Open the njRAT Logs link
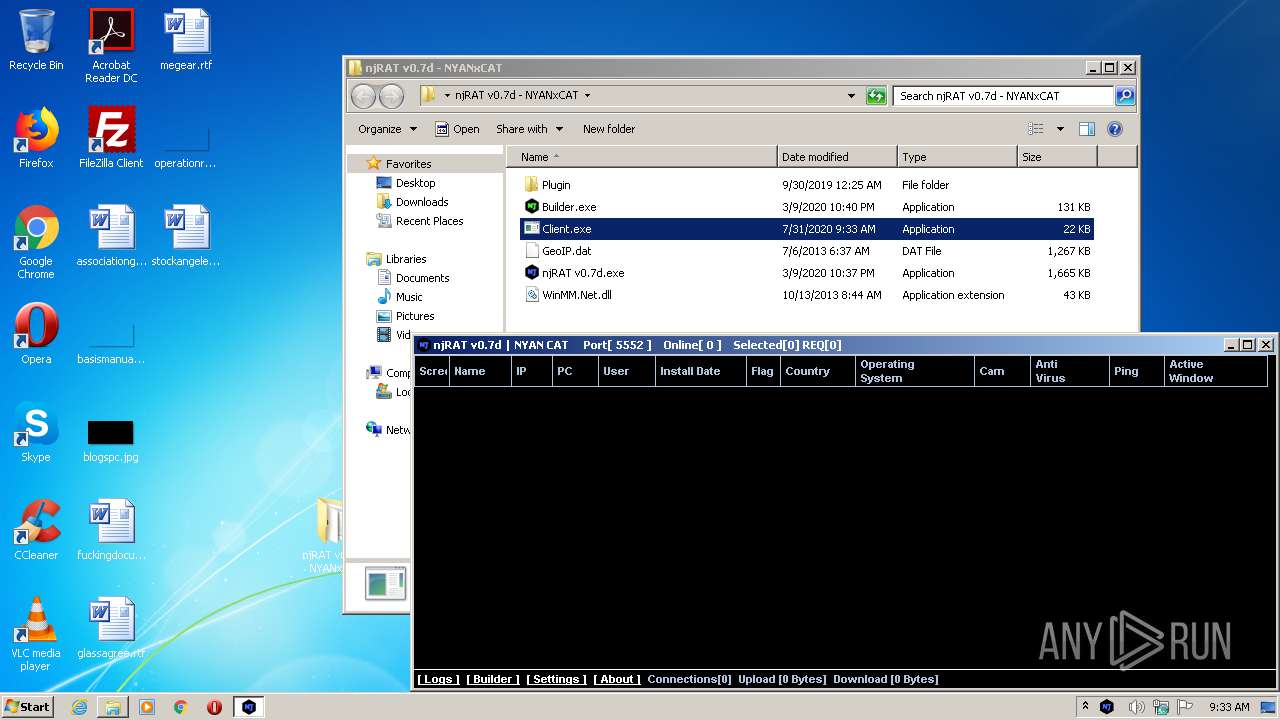Screen dimensions: 1280x720 click(x=438, y=679)
